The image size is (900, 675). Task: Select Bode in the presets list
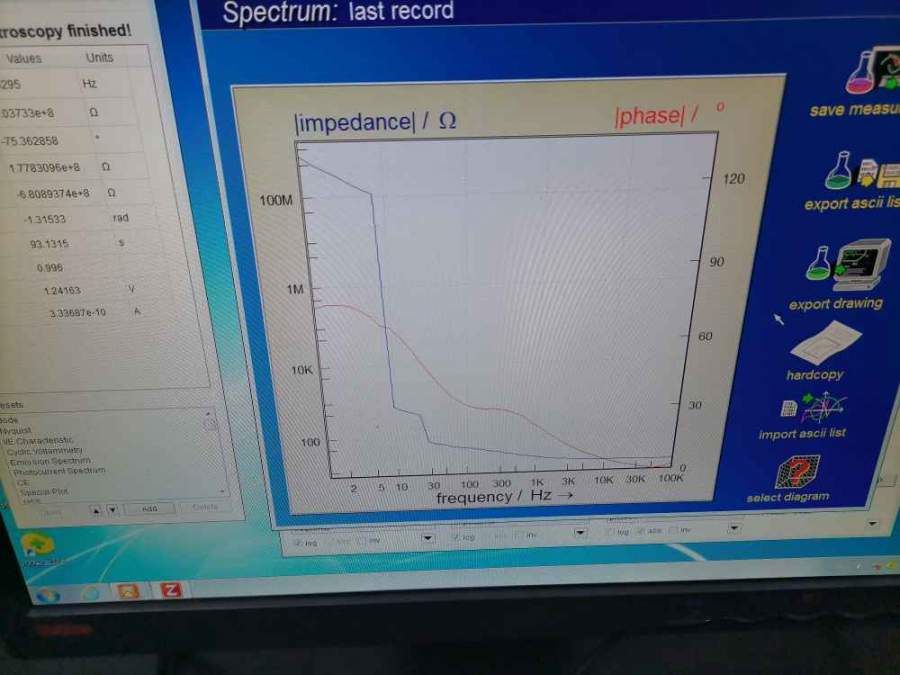(x=10, y=420)
